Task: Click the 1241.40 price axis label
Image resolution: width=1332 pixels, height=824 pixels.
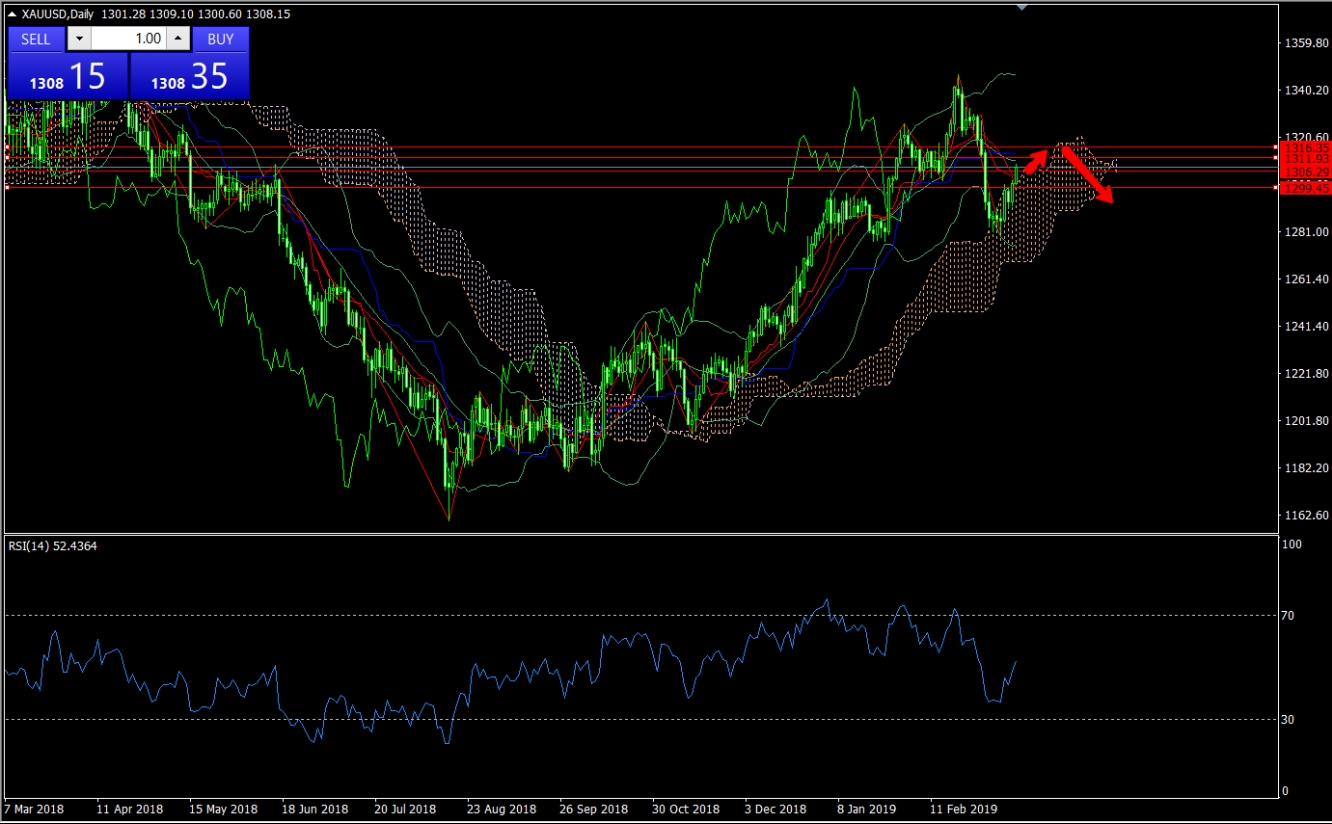Action: pos(1305,326)
